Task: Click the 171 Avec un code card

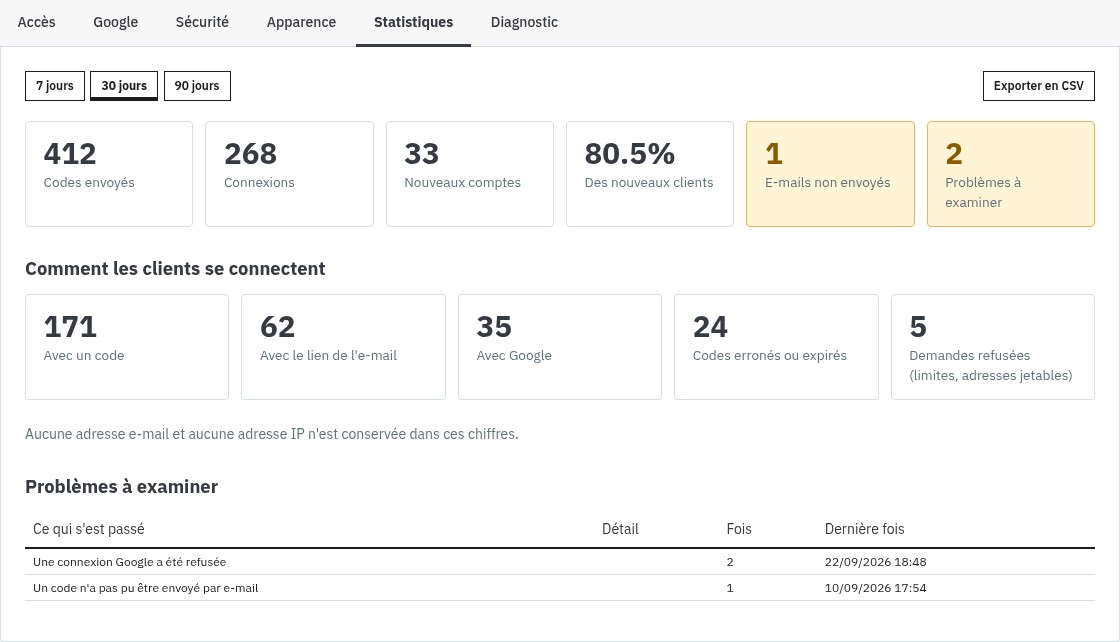Action: (x=127, y=347)
